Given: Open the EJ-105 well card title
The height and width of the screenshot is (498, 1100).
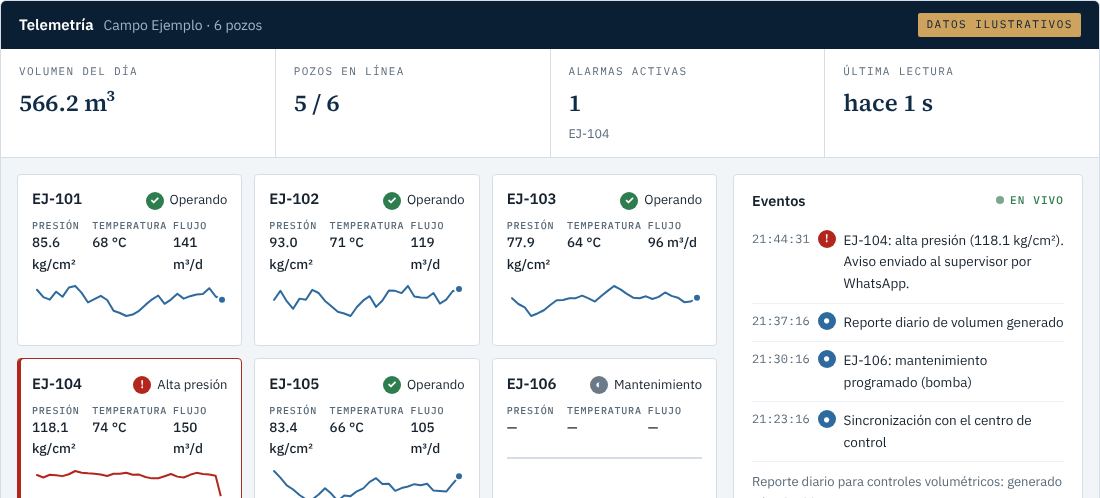Looking at the screenshot, I should [294, 384].
